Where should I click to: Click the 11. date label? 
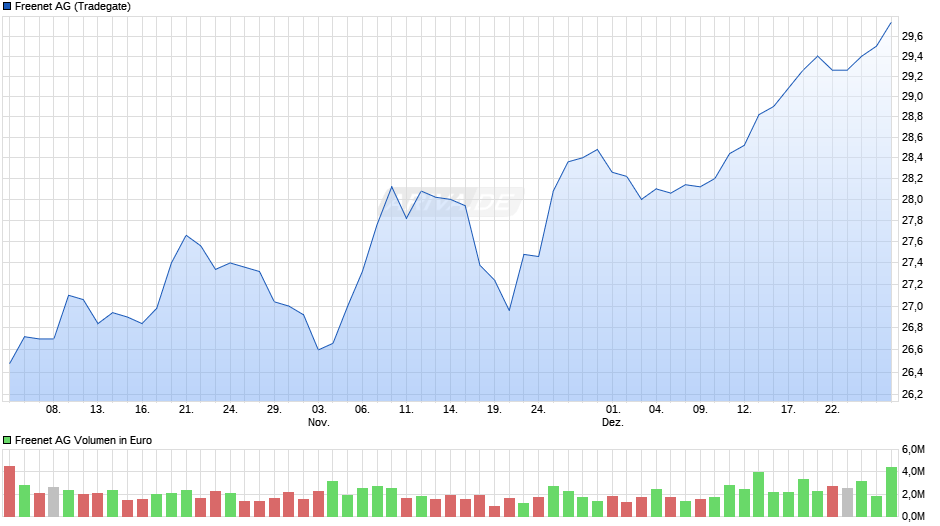point(406,409)
